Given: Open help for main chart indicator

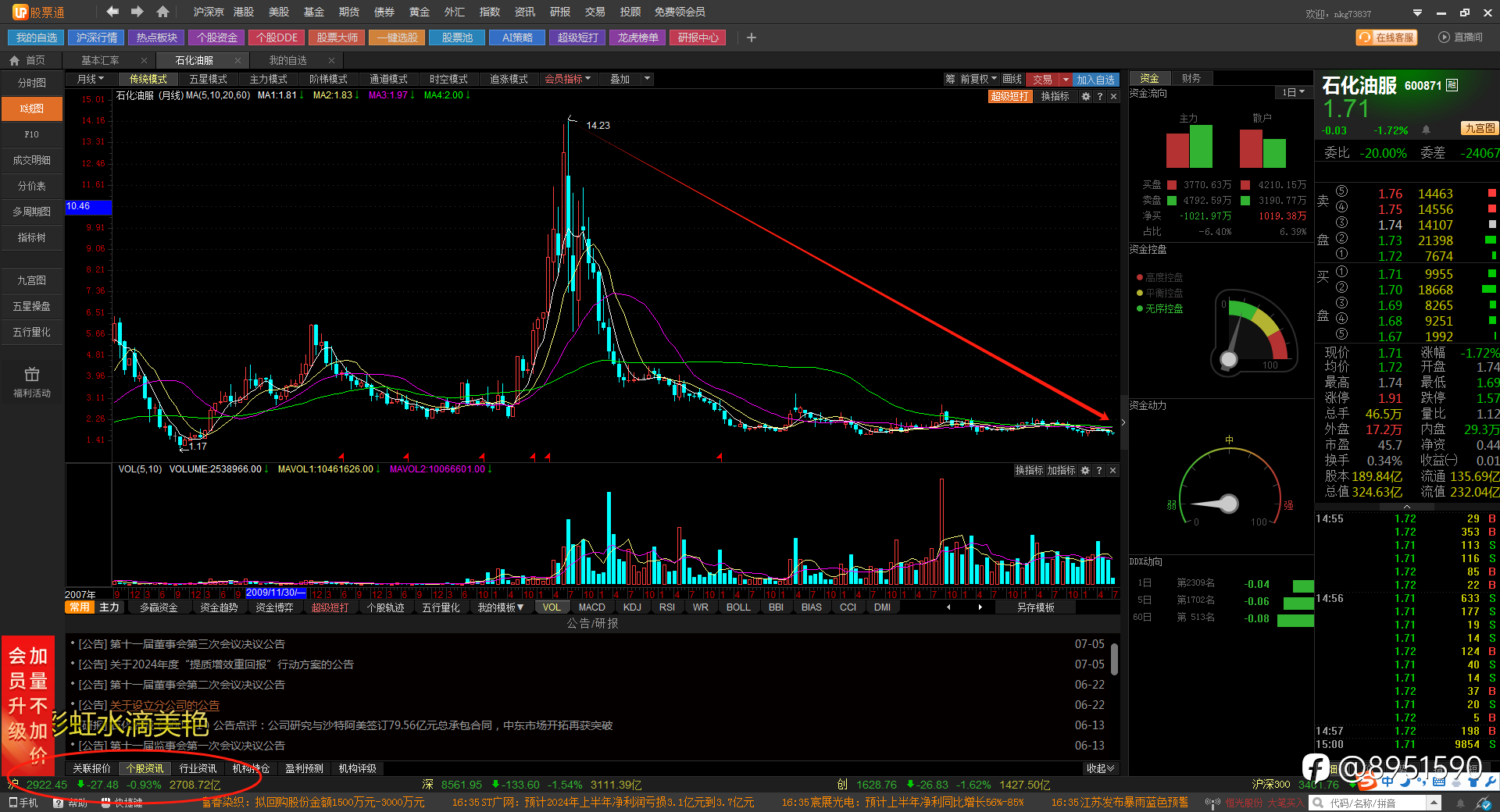Looking at the screenshot, I should tap(1100, 96).
